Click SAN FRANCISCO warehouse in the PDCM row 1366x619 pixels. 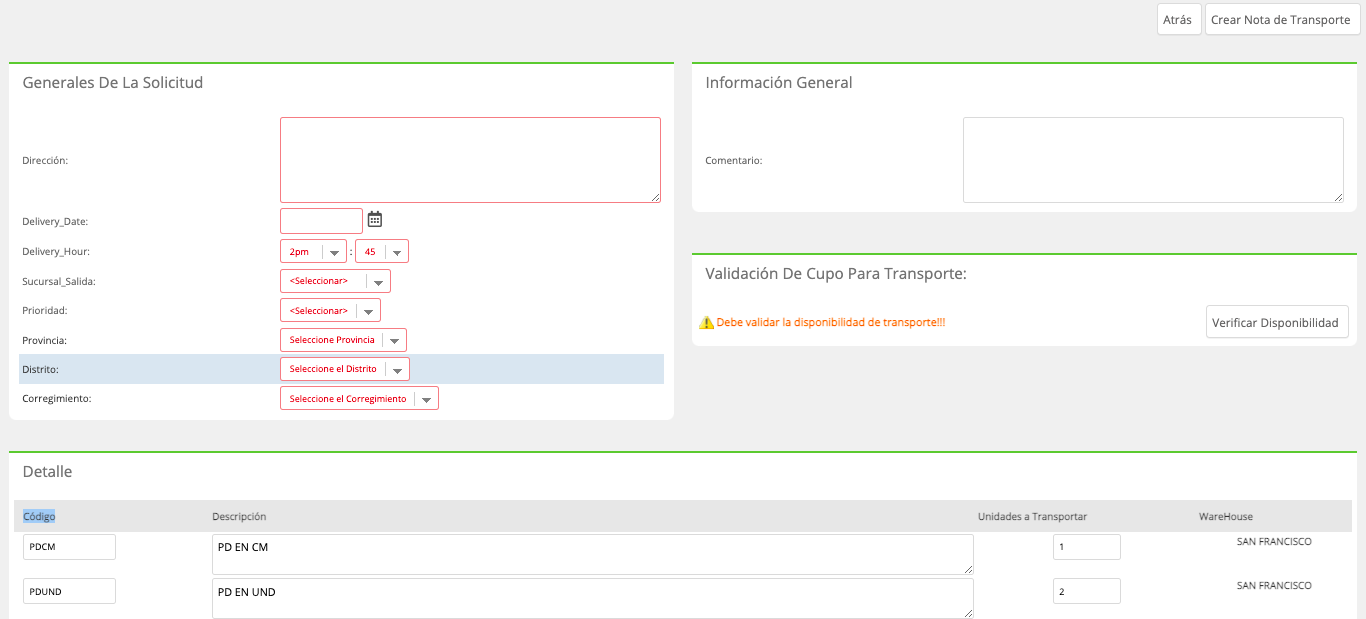pyautogui.click(x=1274, y=542)
